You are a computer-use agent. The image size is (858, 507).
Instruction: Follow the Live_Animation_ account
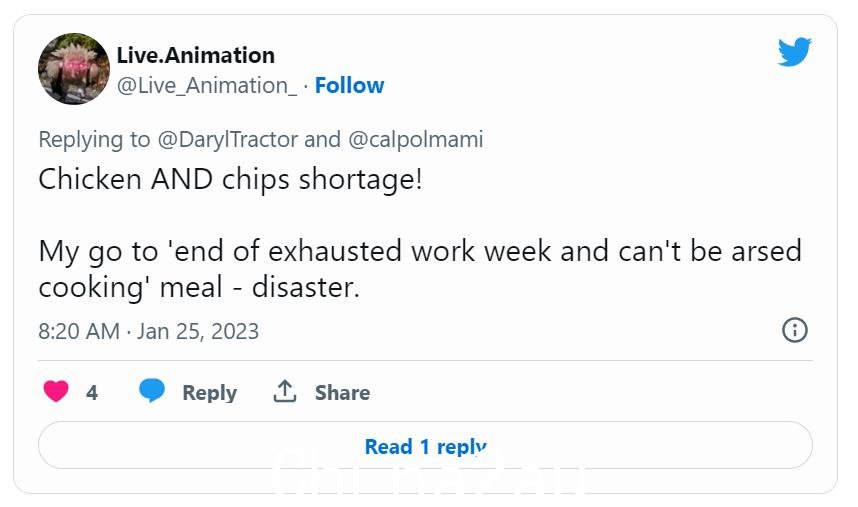click(349, 85)
